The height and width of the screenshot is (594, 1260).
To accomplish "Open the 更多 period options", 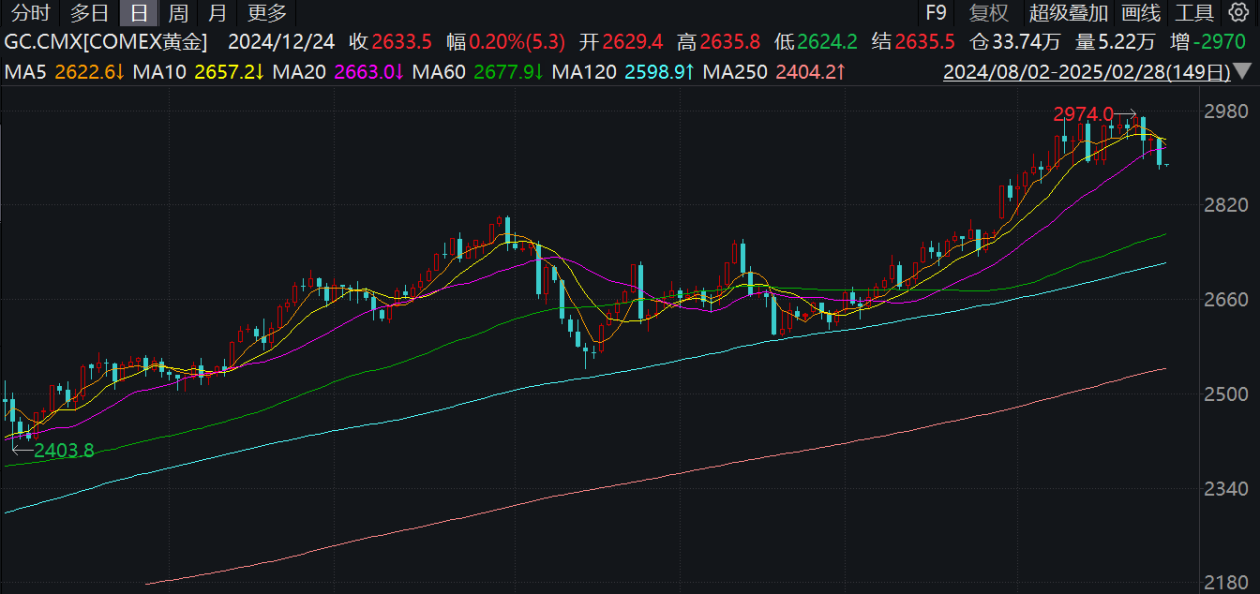I will click(267, 13).
